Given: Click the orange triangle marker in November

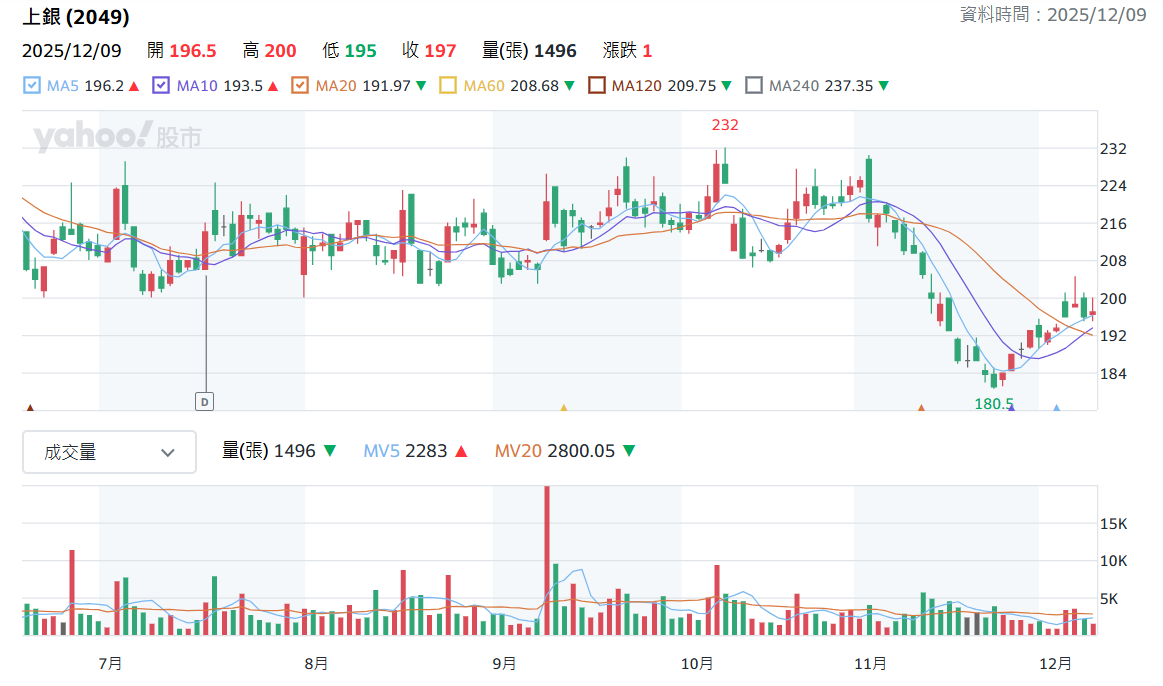Looking at the screenshot, I should (921, 407).
